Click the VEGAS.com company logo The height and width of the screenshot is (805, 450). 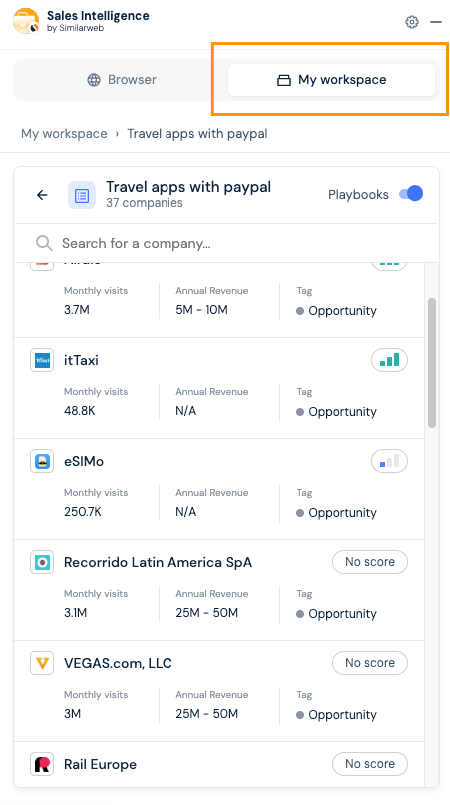coord(42,663)
